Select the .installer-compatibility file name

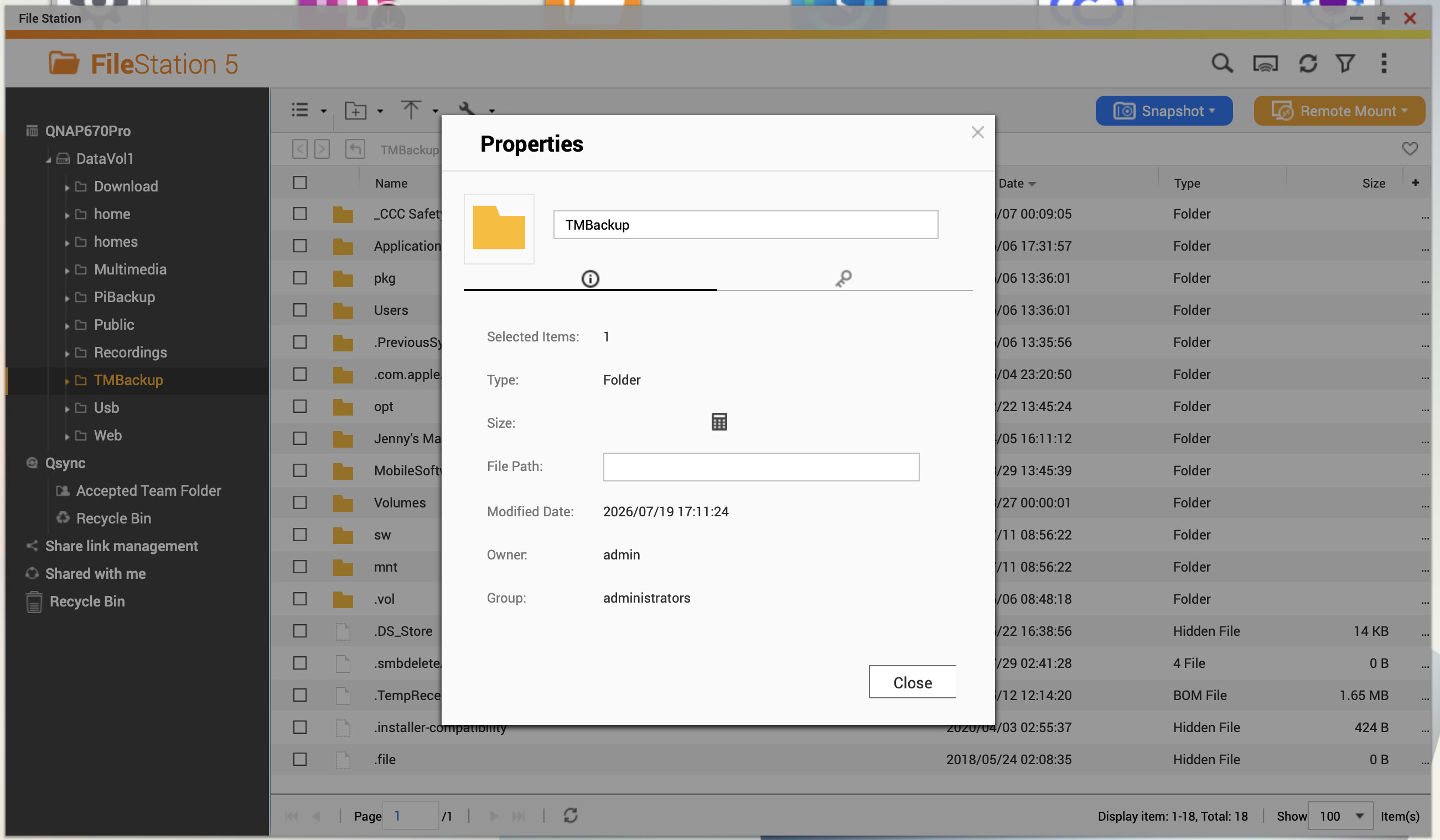click(x=440, y=727)
